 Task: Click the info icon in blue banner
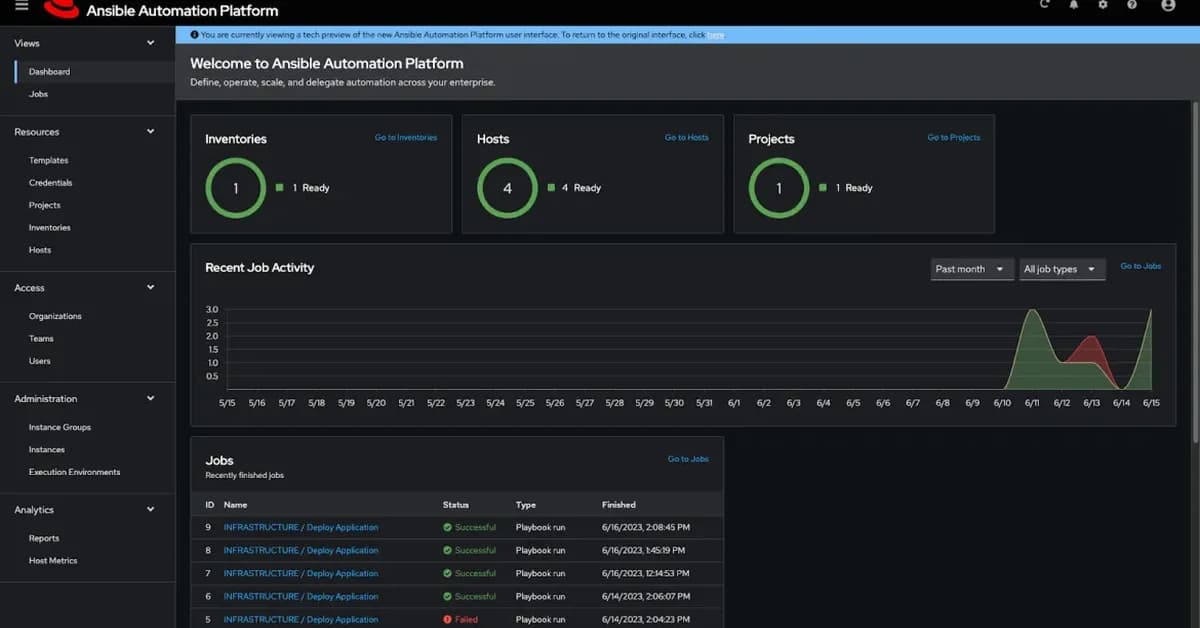(x=194, y=34)
